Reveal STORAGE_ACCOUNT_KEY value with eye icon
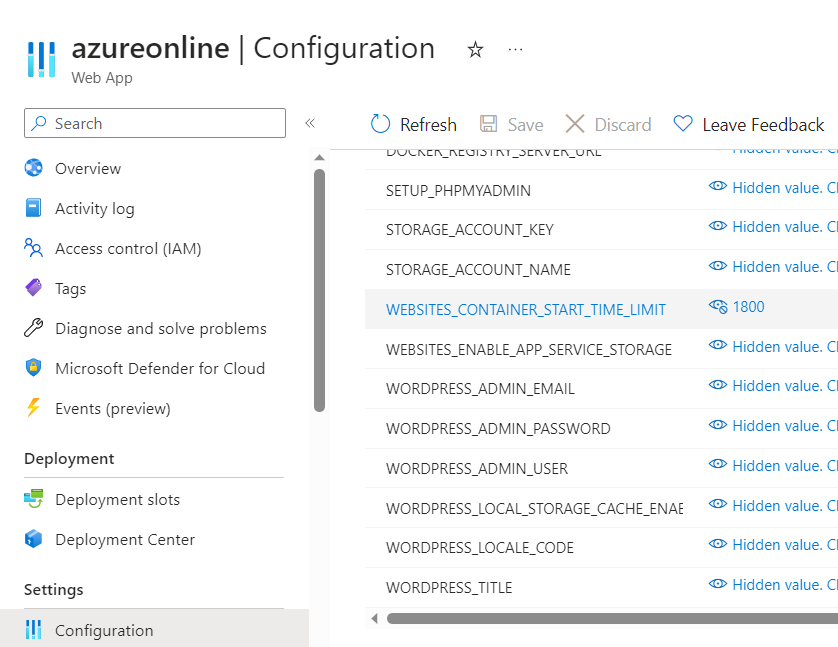Screen dimensions: 838x647 (x=718, y=225)
